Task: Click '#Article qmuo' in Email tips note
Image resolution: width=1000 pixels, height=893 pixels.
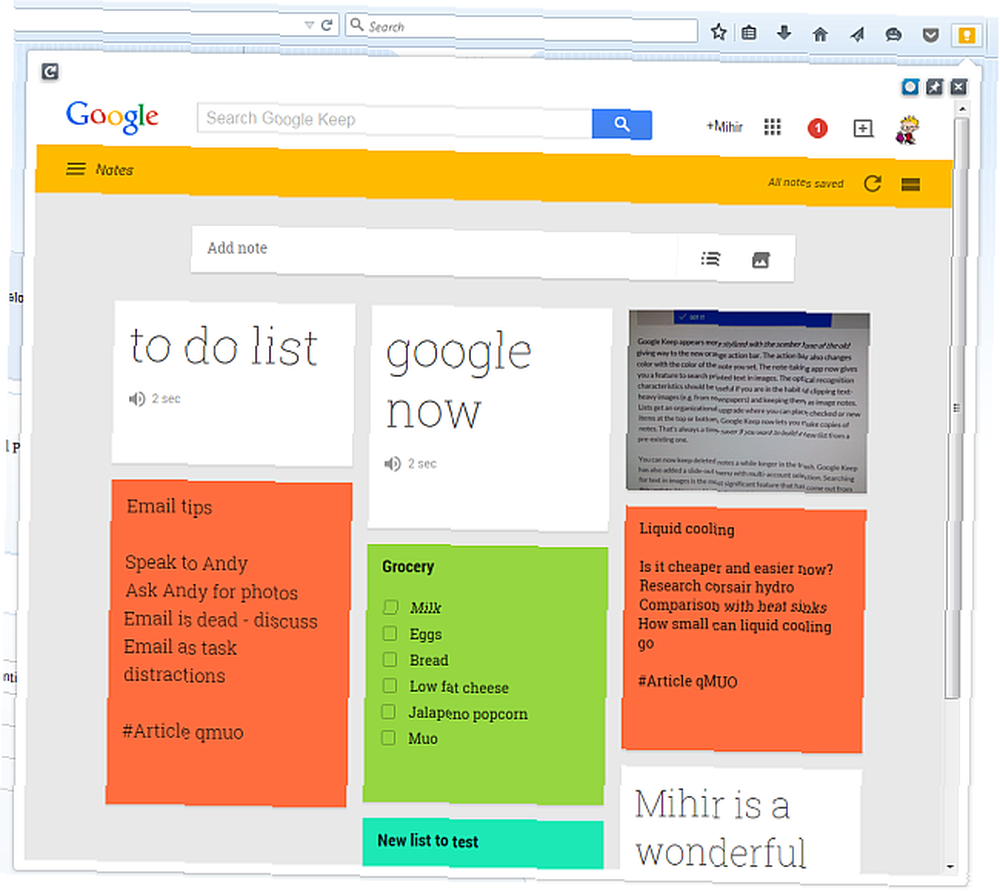Action: 183,732
